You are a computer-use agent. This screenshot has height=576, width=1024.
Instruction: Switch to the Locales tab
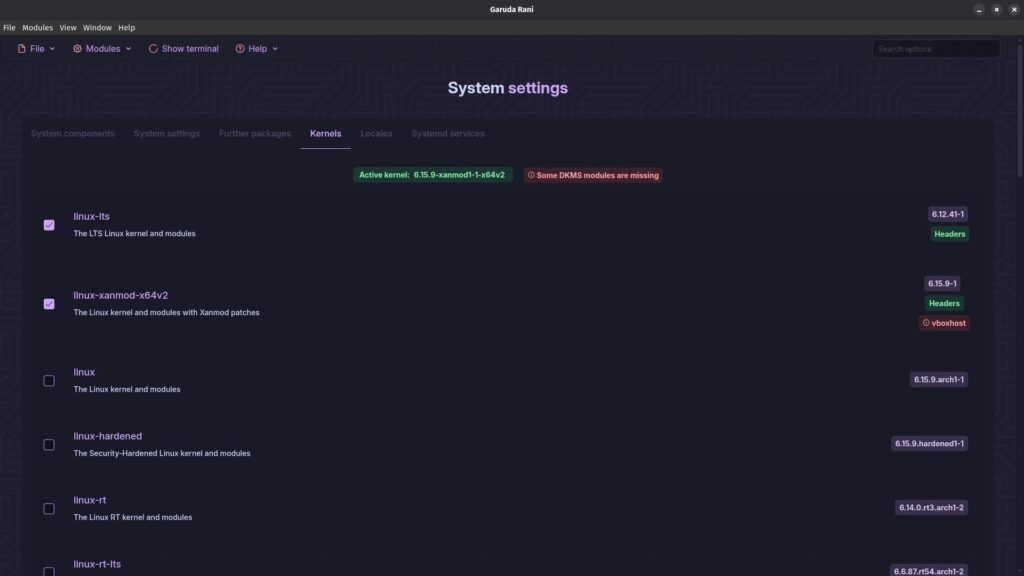point(376,134)
